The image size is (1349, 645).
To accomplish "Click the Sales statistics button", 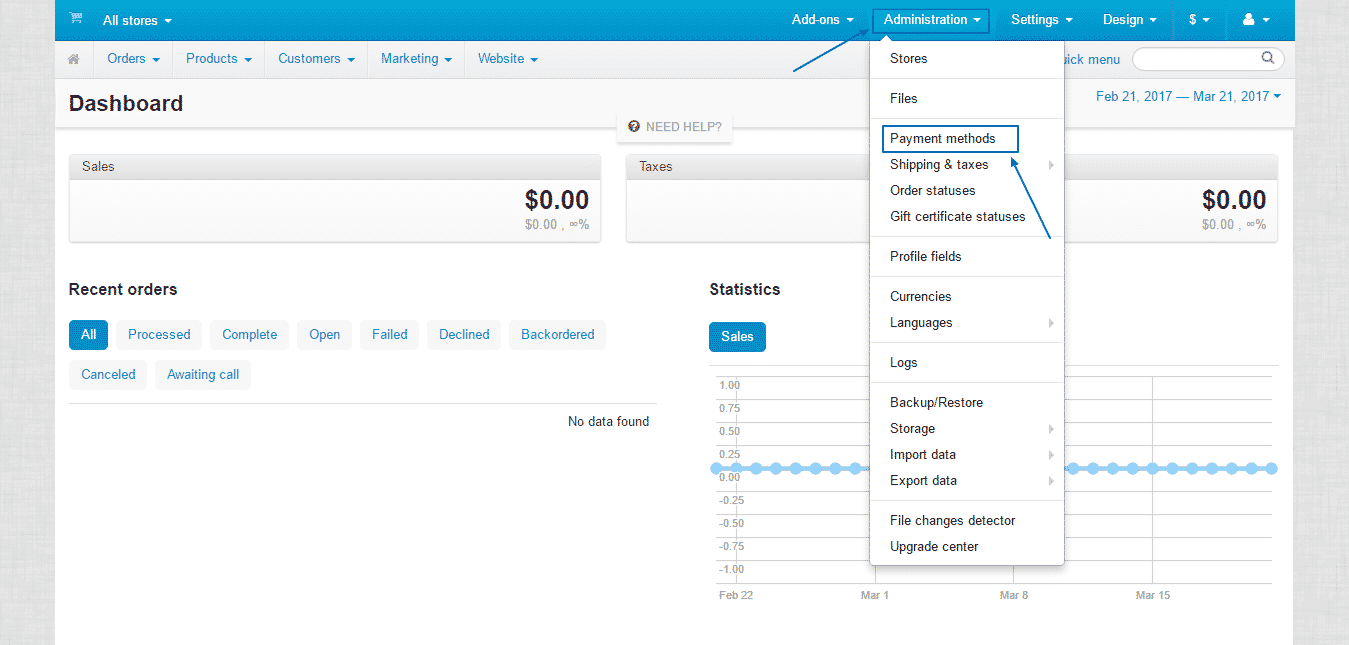I will coord(737,336).
